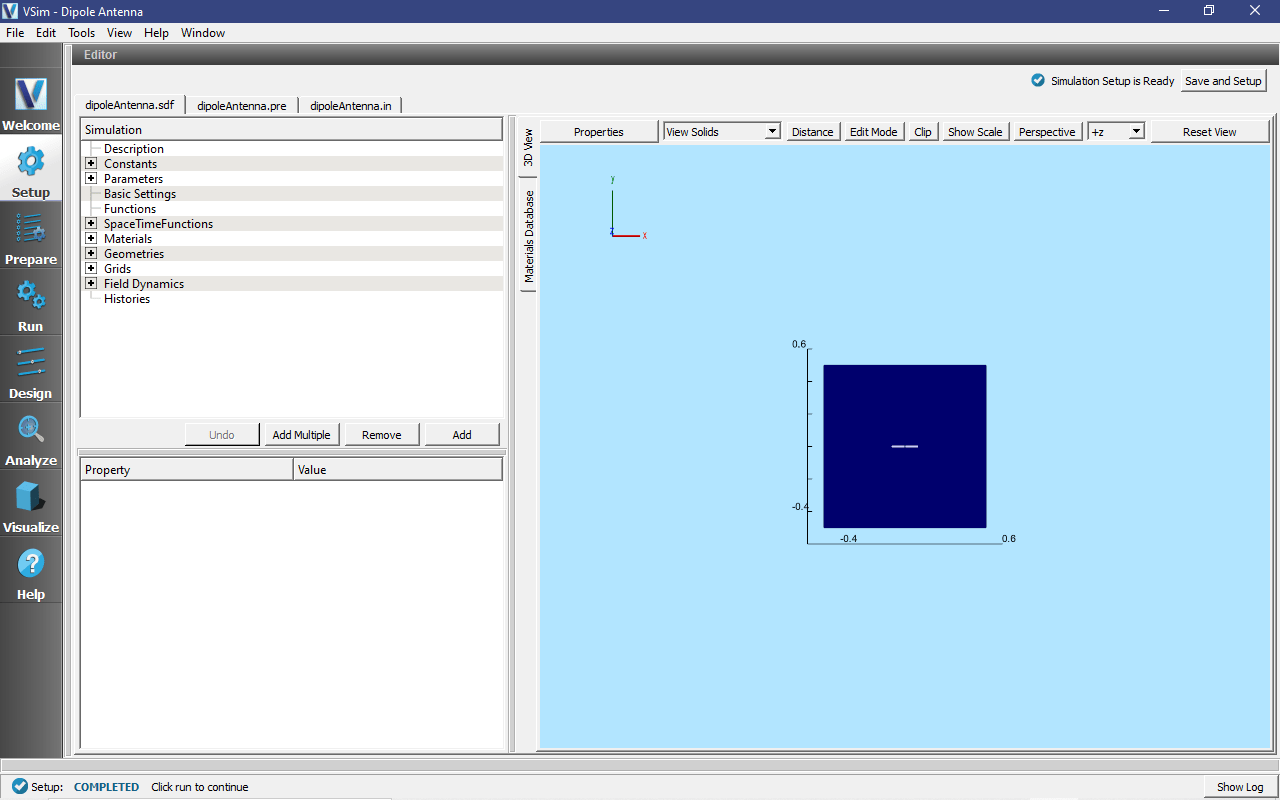Reset the 3D view
Image resolution: width=1280 pixels, height=800 pixels.
[x=1210, y=131]
